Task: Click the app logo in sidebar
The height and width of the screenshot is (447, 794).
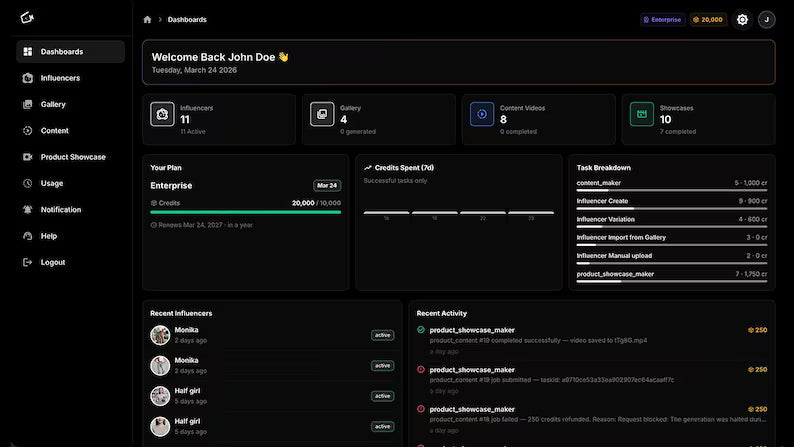Action: (x=27, y=18)
